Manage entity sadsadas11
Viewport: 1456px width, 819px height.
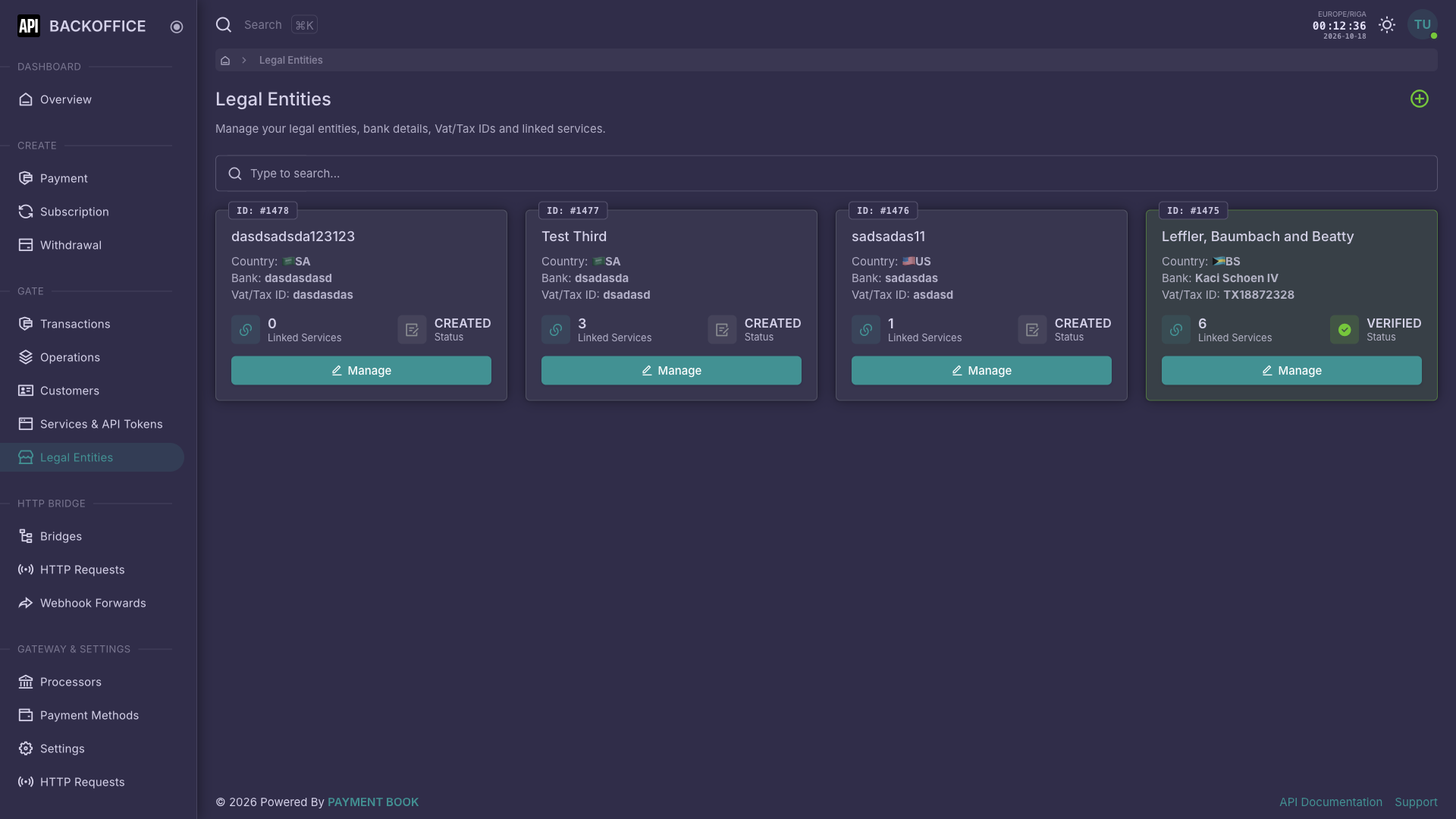click(x=981, y=370)
